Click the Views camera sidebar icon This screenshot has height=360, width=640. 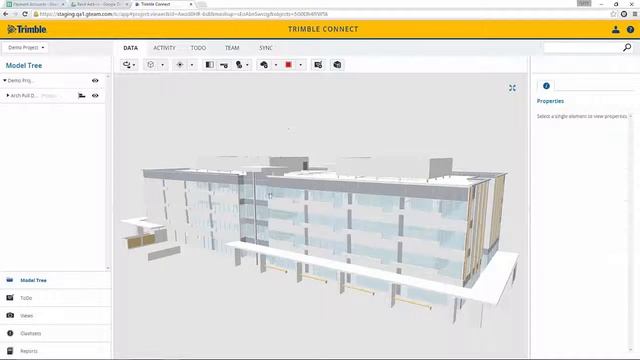(10, 315)
